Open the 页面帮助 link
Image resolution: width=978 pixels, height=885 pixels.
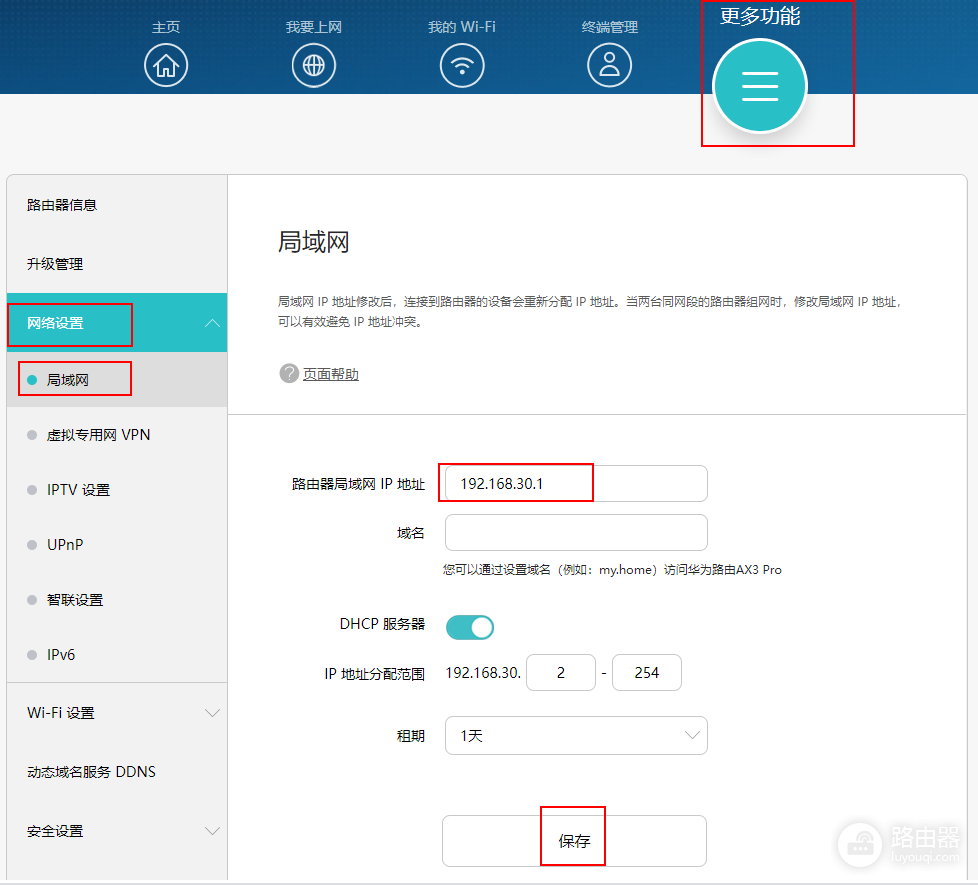(331, 374)
